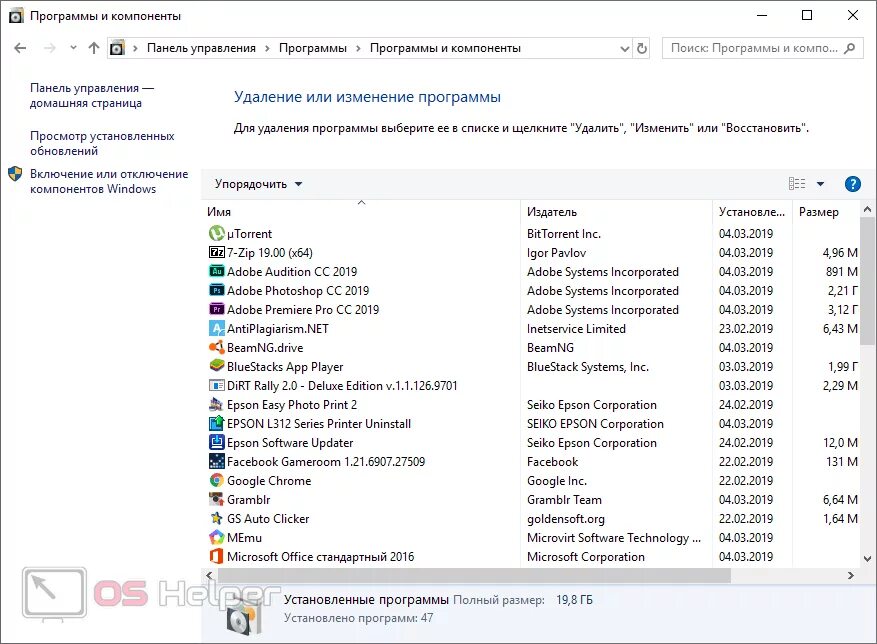Open the address bar history dropdown
Image resolution: width=877 pixels, height=644 pixels.
pos(625,49)
